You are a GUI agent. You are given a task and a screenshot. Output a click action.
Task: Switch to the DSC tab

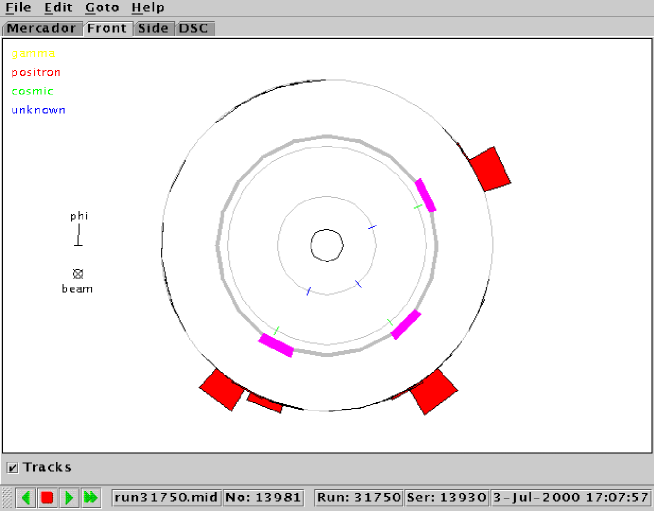(x=193, y=28)
